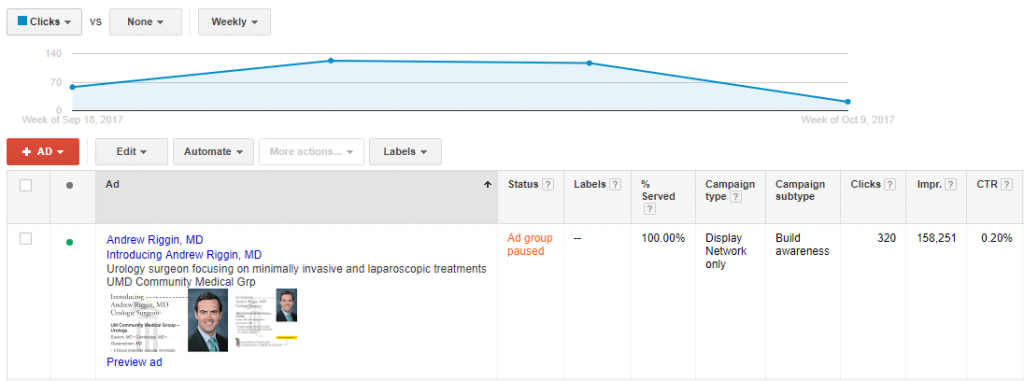Open the Labels dropdown button
This screenshot has height=381, width=1024.
click(405, 152)
